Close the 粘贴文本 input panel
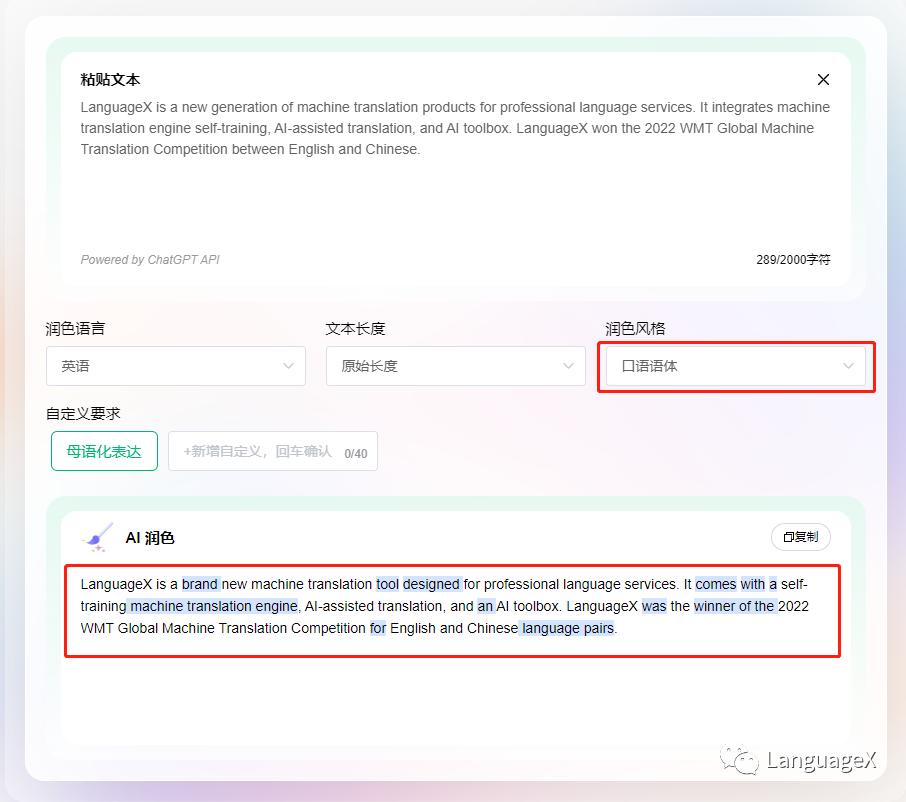 [823, 80]
